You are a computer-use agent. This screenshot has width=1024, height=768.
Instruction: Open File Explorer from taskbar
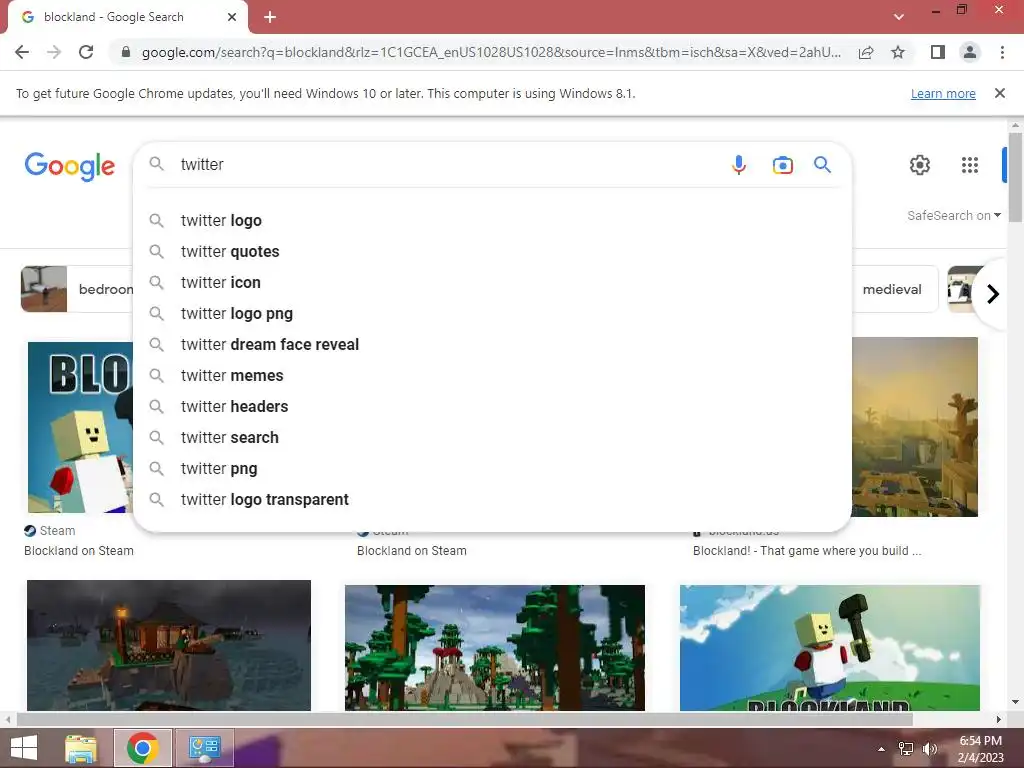[x=81, y=748]
